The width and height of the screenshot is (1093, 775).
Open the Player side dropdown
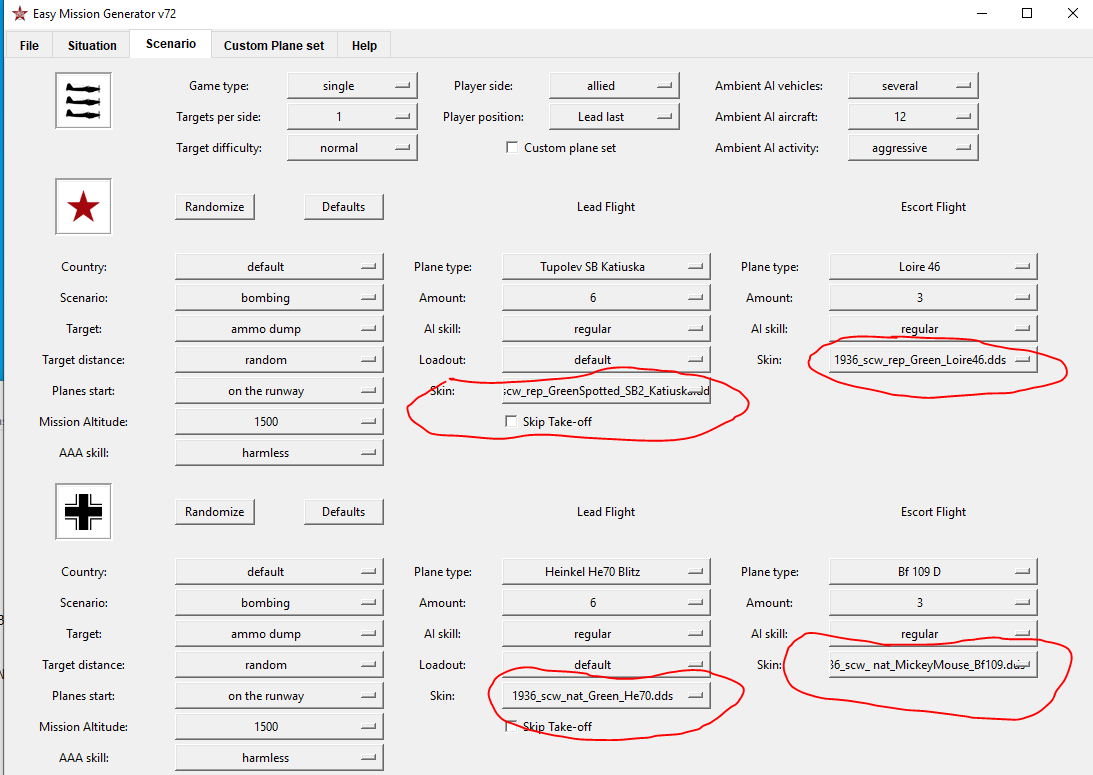(614, 86)
